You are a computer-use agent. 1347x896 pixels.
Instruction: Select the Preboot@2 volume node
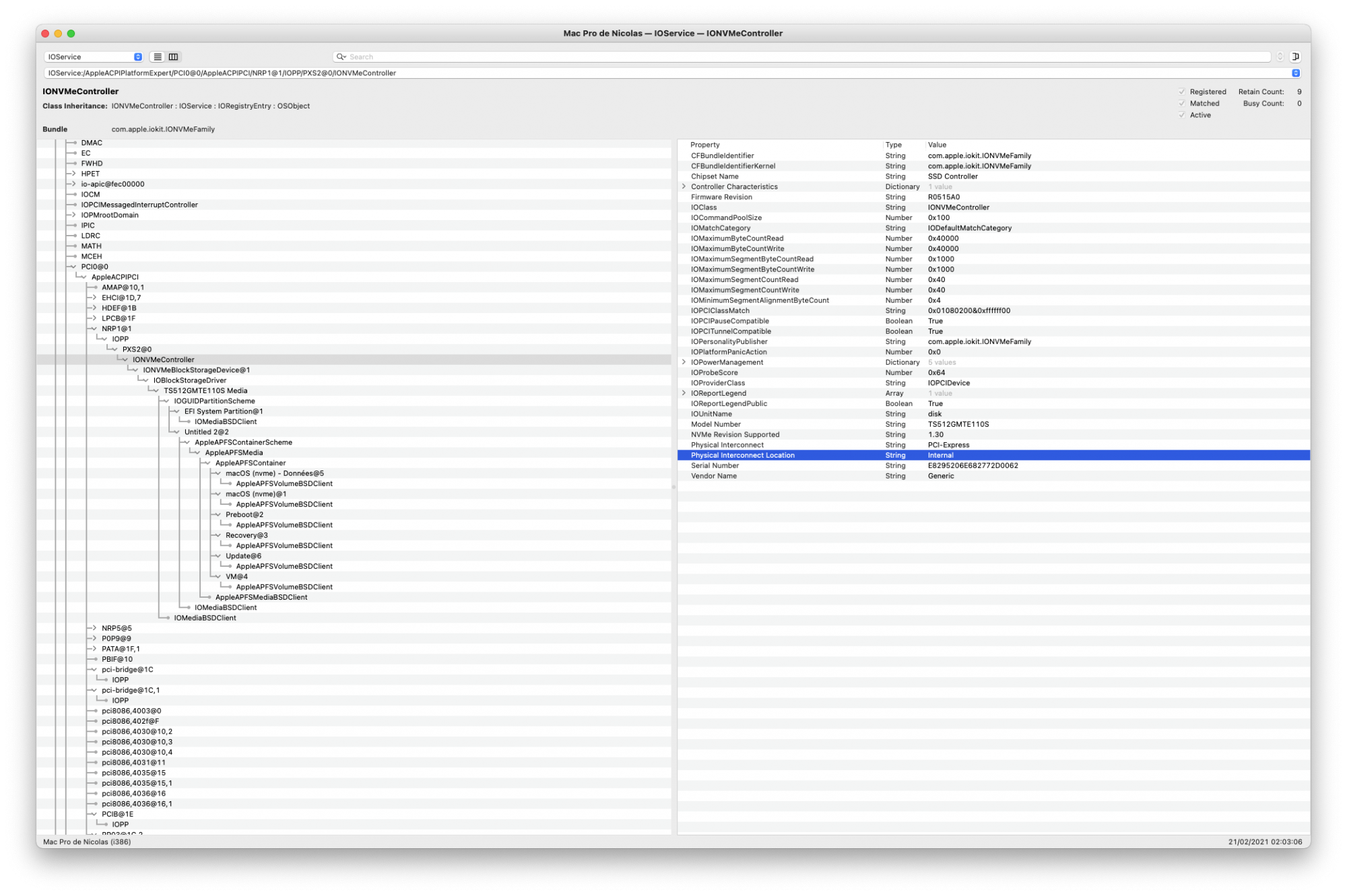coord(244,515)
